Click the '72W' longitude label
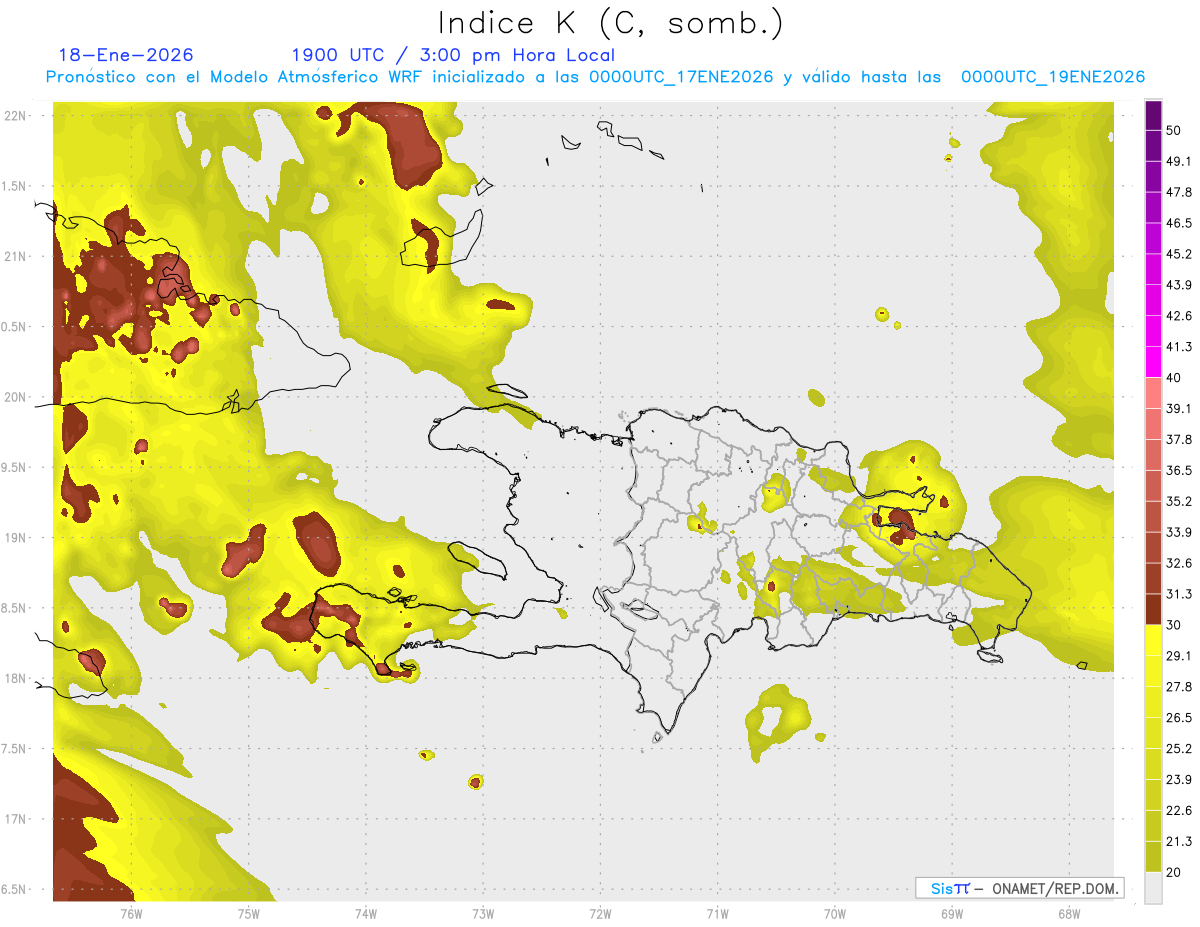 [600, 913]
